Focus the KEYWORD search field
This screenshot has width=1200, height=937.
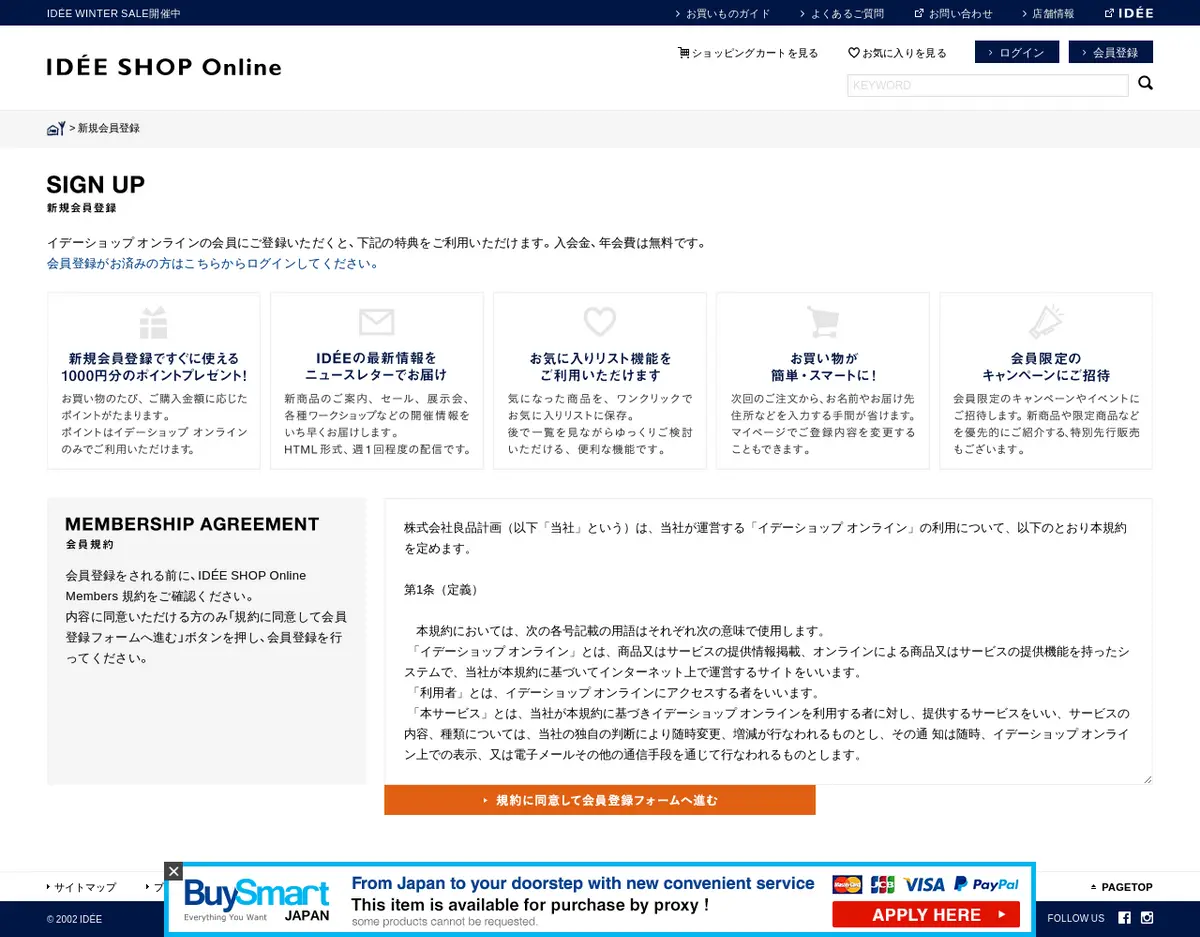[x=988, y=85]
